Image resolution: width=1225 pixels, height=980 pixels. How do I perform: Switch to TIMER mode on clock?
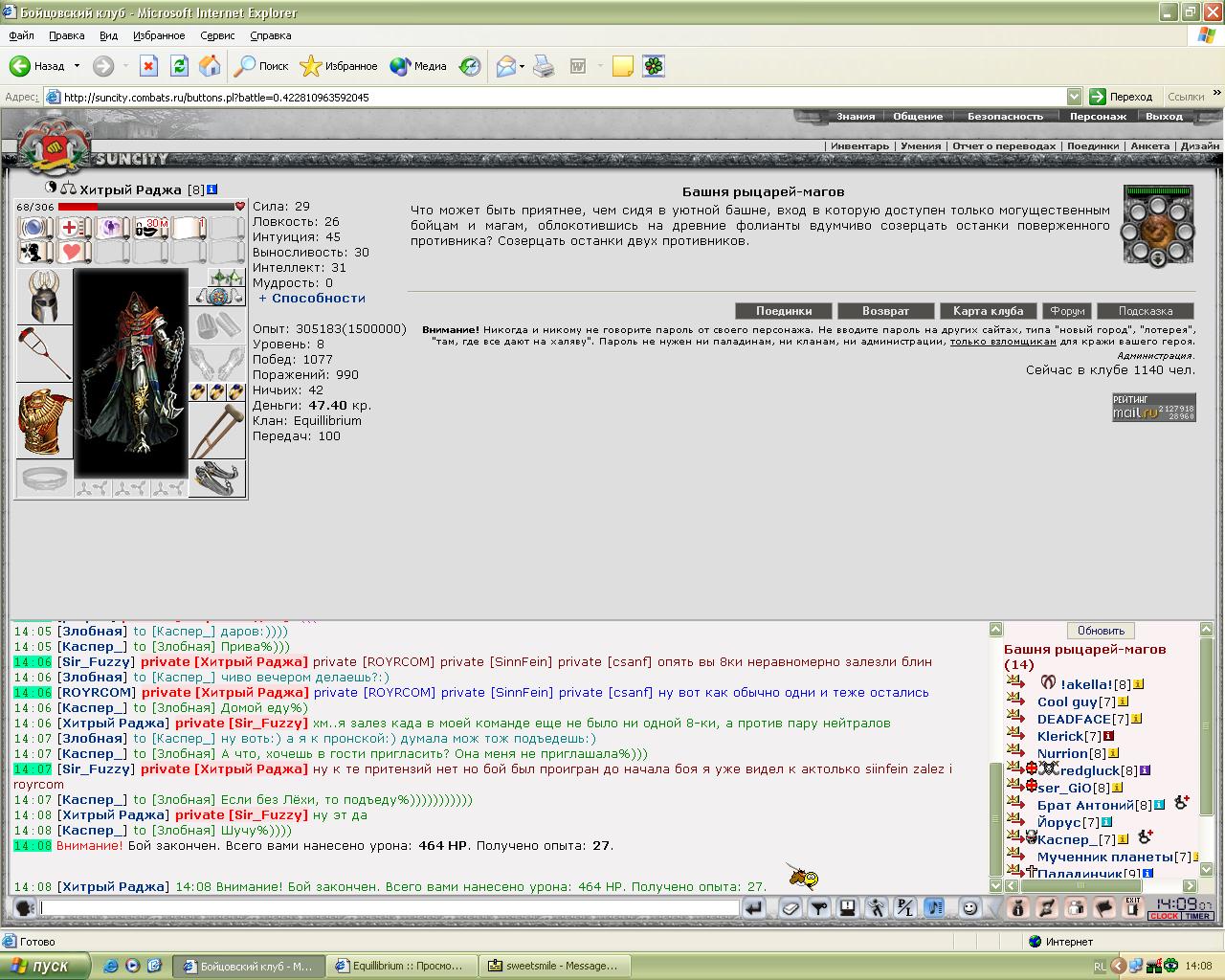pos(1197,917)
